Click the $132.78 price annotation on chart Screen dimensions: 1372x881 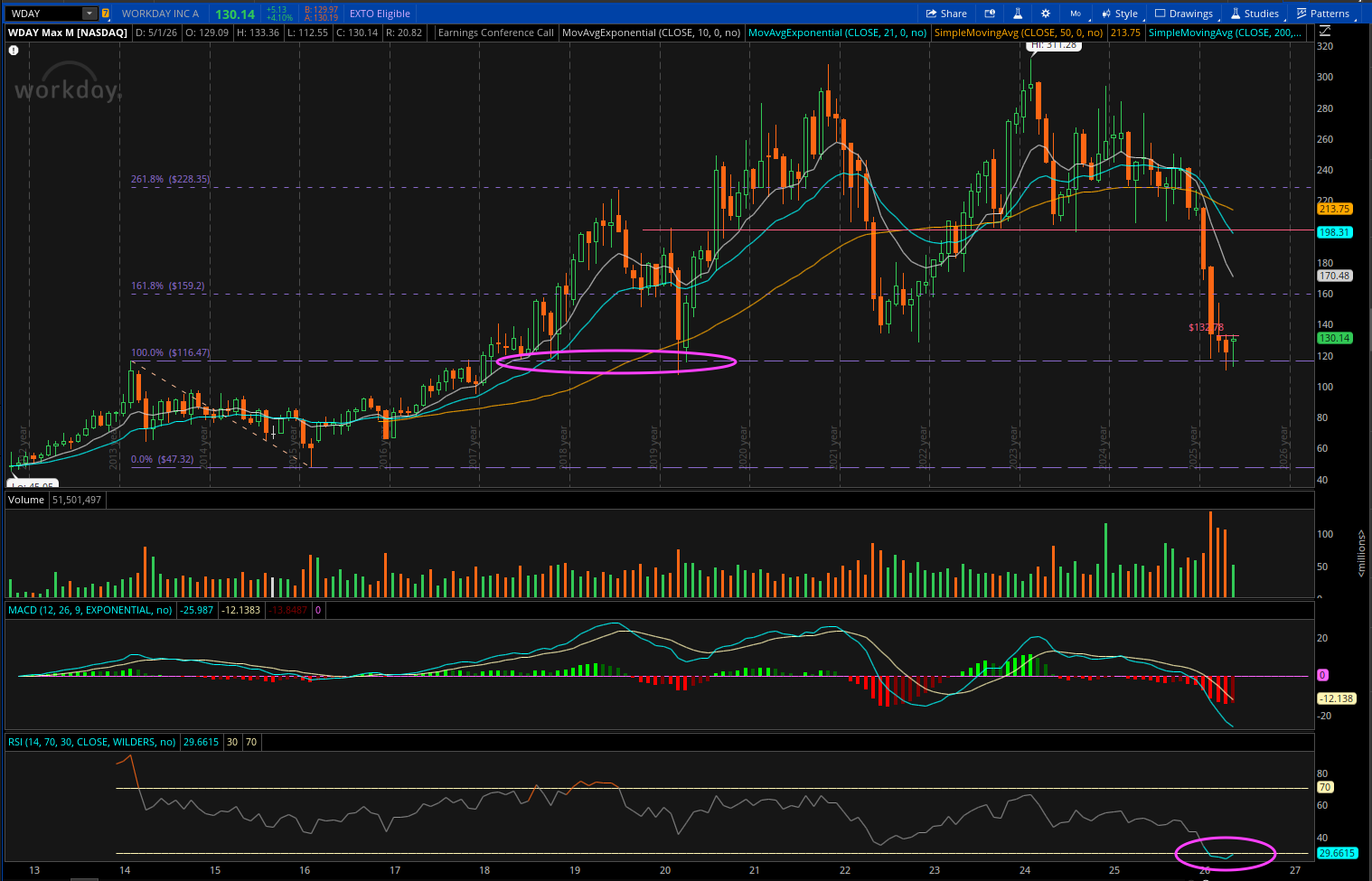1206,327
